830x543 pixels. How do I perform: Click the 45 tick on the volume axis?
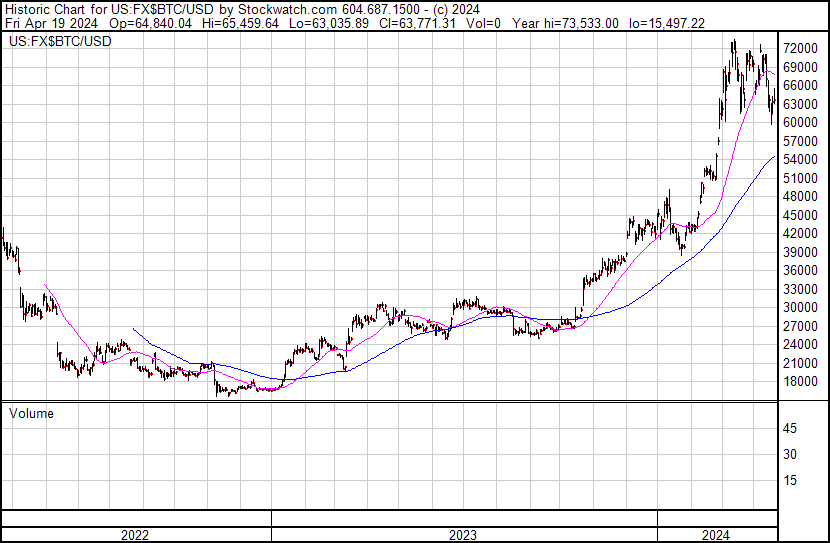tap(790, 429)
